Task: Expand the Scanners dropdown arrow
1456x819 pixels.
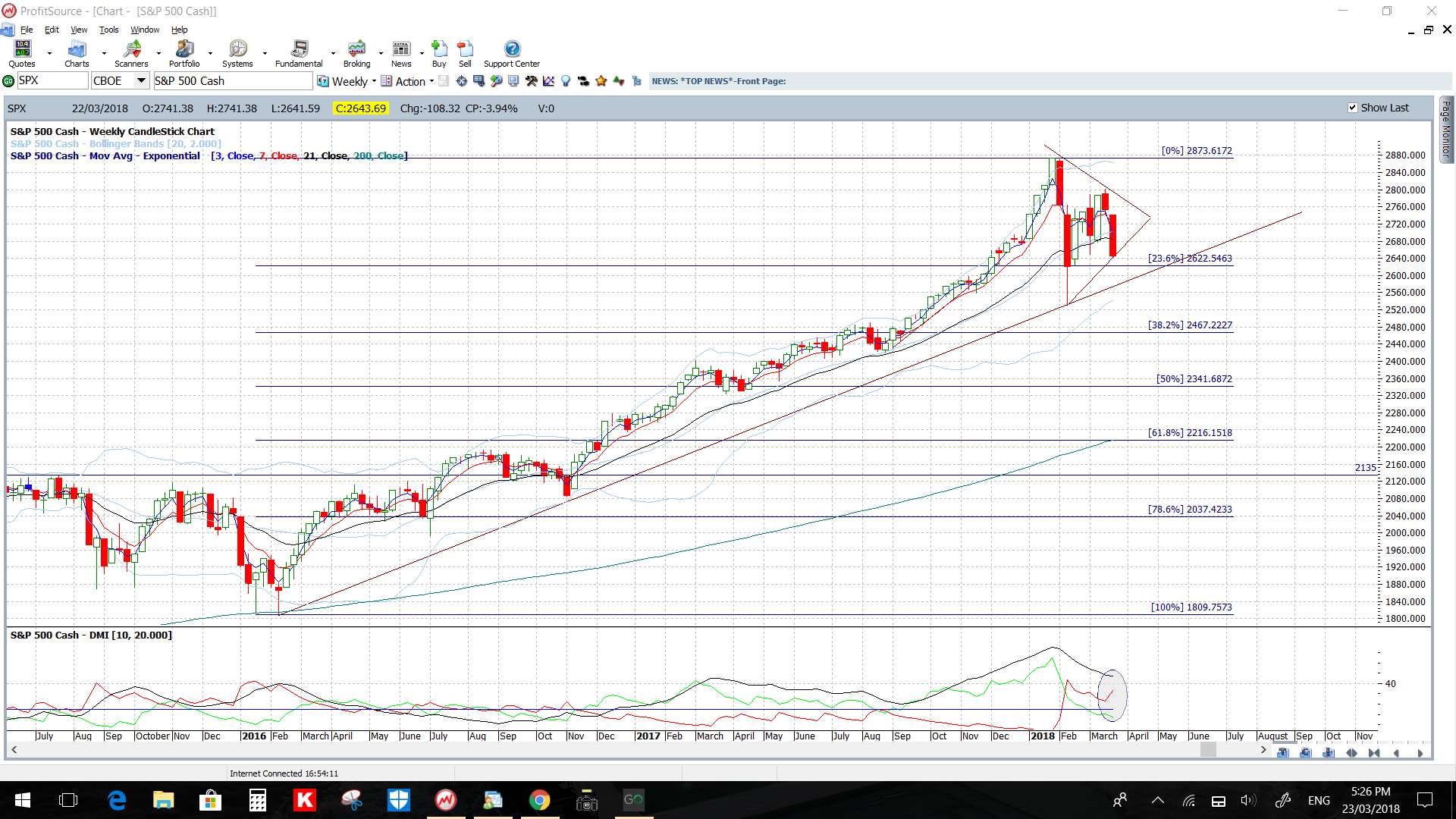Action: coord(158,53)
